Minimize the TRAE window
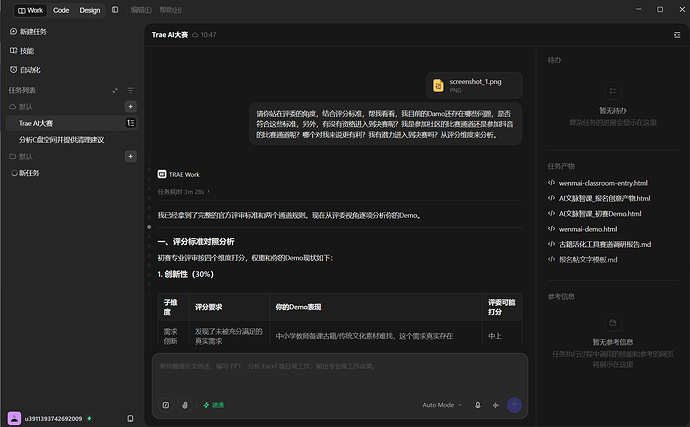The width and height of the screenshot is (690, 427). pyautogui.click(x=639, y=9)
